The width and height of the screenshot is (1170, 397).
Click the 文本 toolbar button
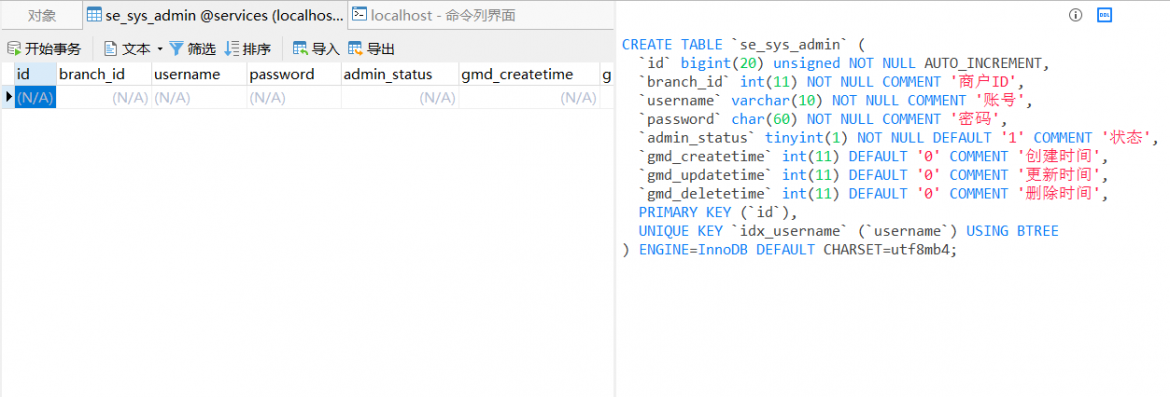coord(128,49)
